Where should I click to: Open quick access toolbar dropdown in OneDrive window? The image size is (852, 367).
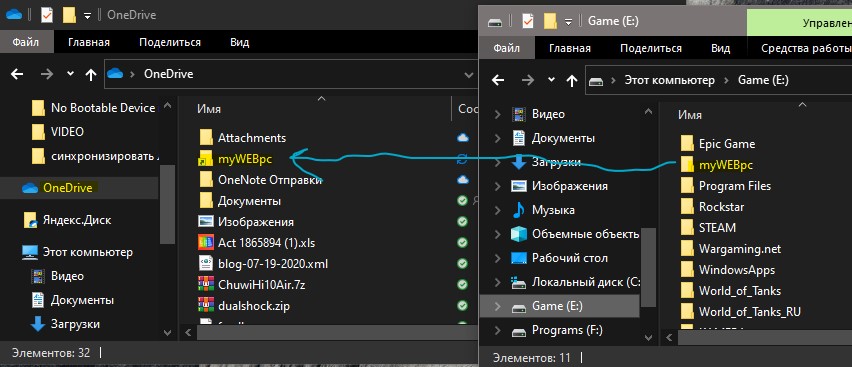coord(87,16)
